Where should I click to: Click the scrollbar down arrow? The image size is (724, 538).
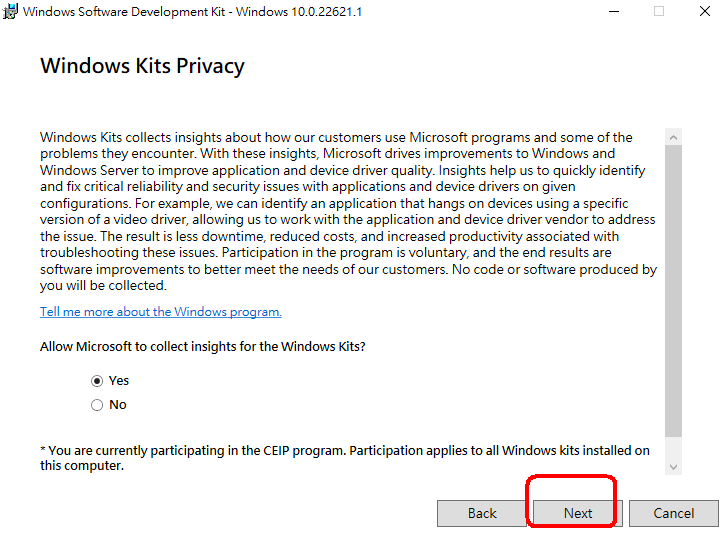tap(673, 467)
